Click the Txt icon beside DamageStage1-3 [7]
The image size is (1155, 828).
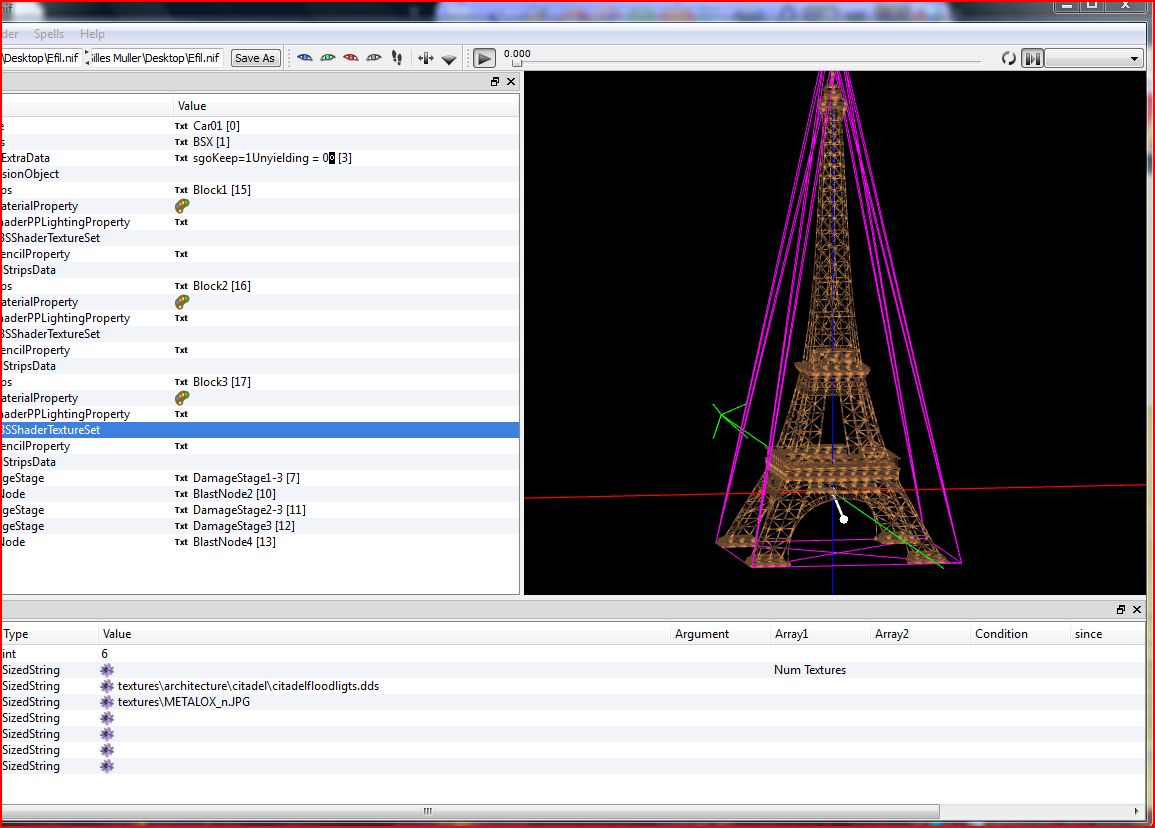click(181, 478)
